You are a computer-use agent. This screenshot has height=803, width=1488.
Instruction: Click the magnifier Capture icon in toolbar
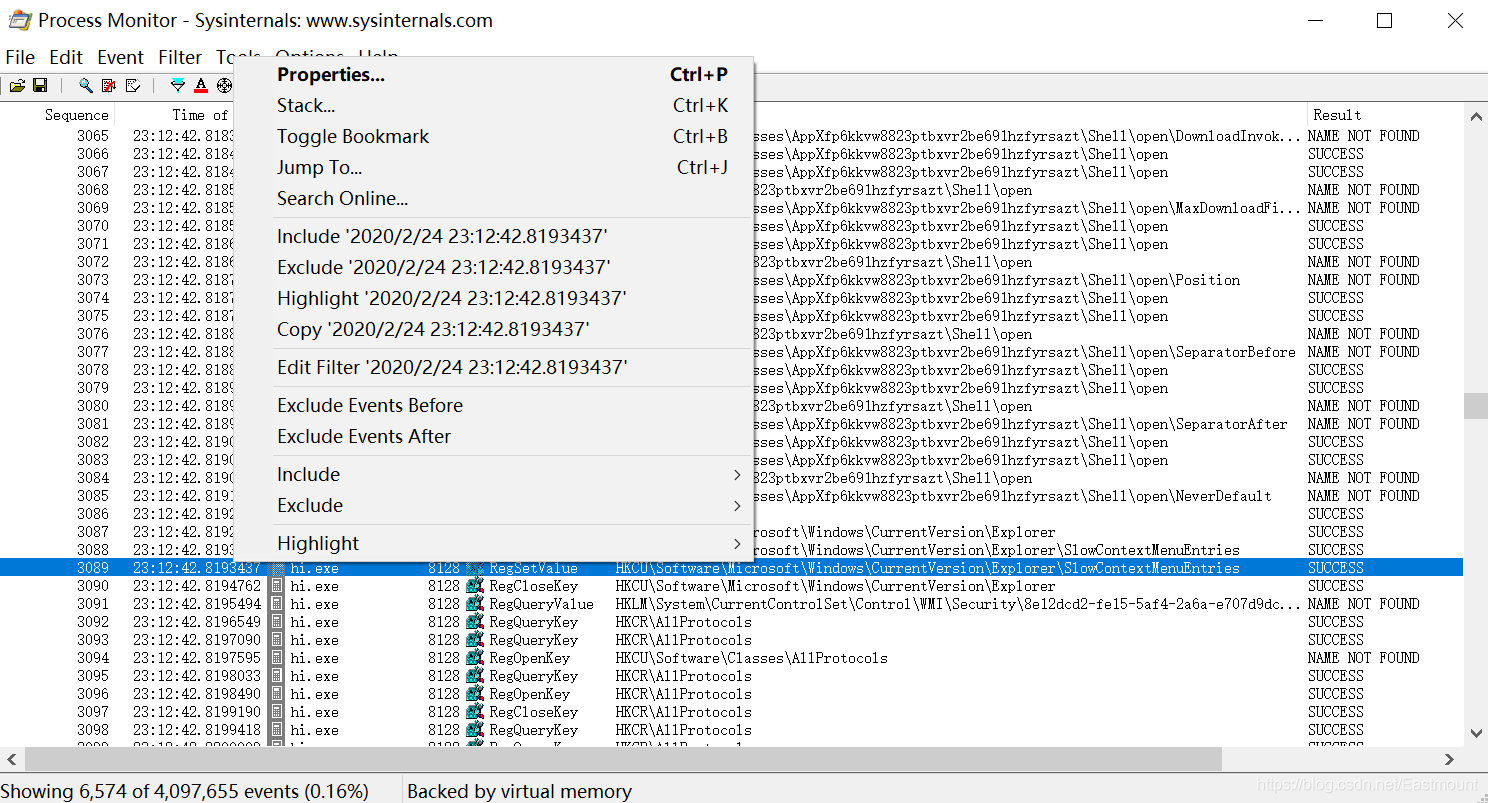click(86, 86)
